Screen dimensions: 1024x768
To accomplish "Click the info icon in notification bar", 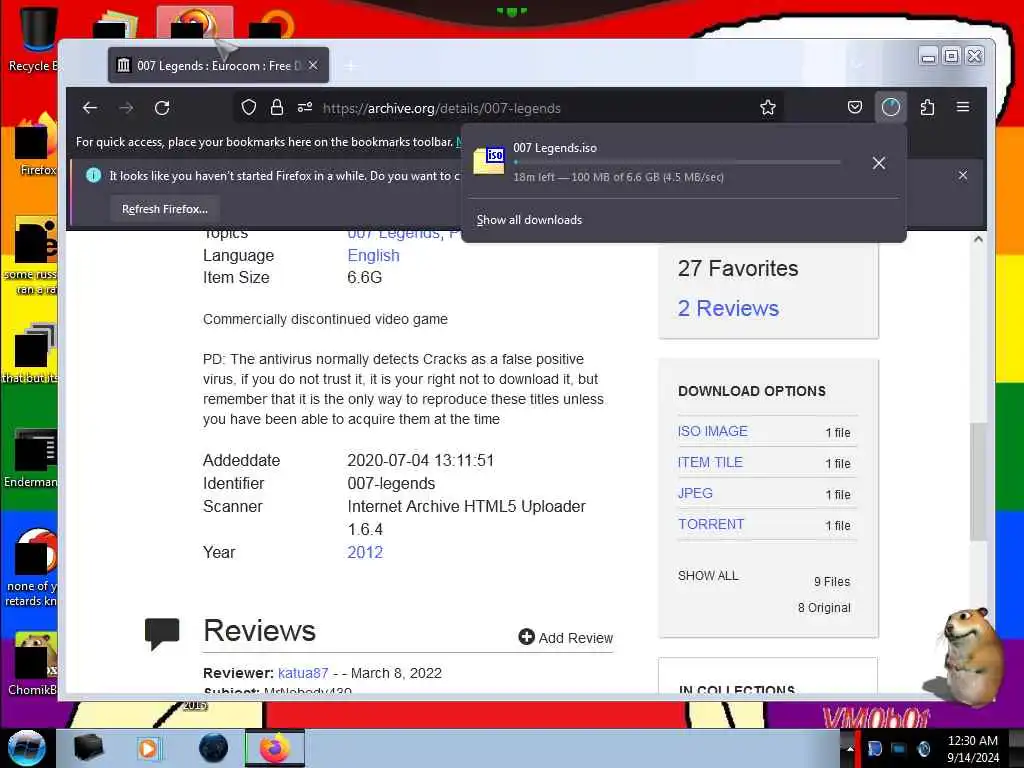I will point(93,175).
